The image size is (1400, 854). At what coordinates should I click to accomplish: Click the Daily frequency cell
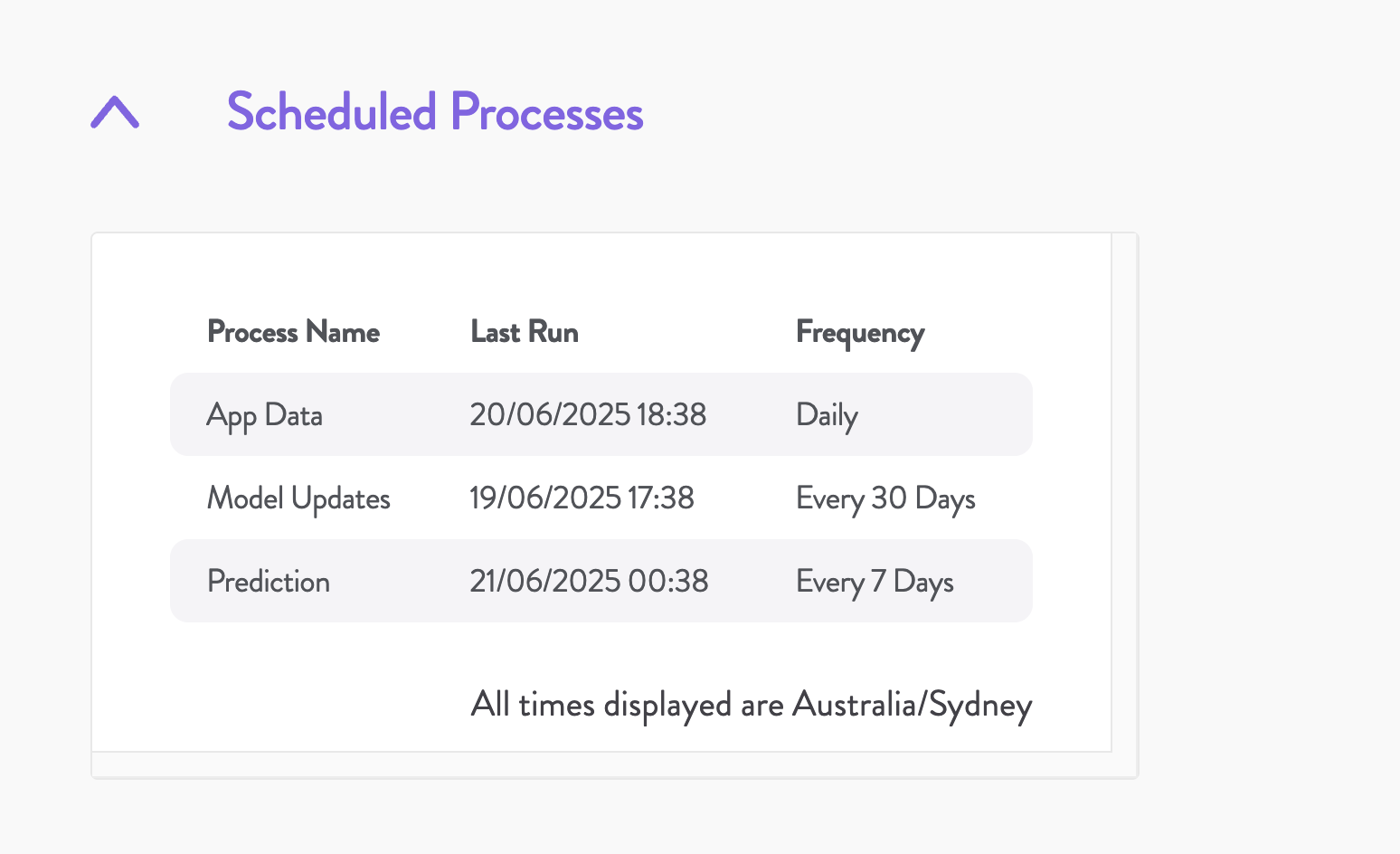(827, 415)
